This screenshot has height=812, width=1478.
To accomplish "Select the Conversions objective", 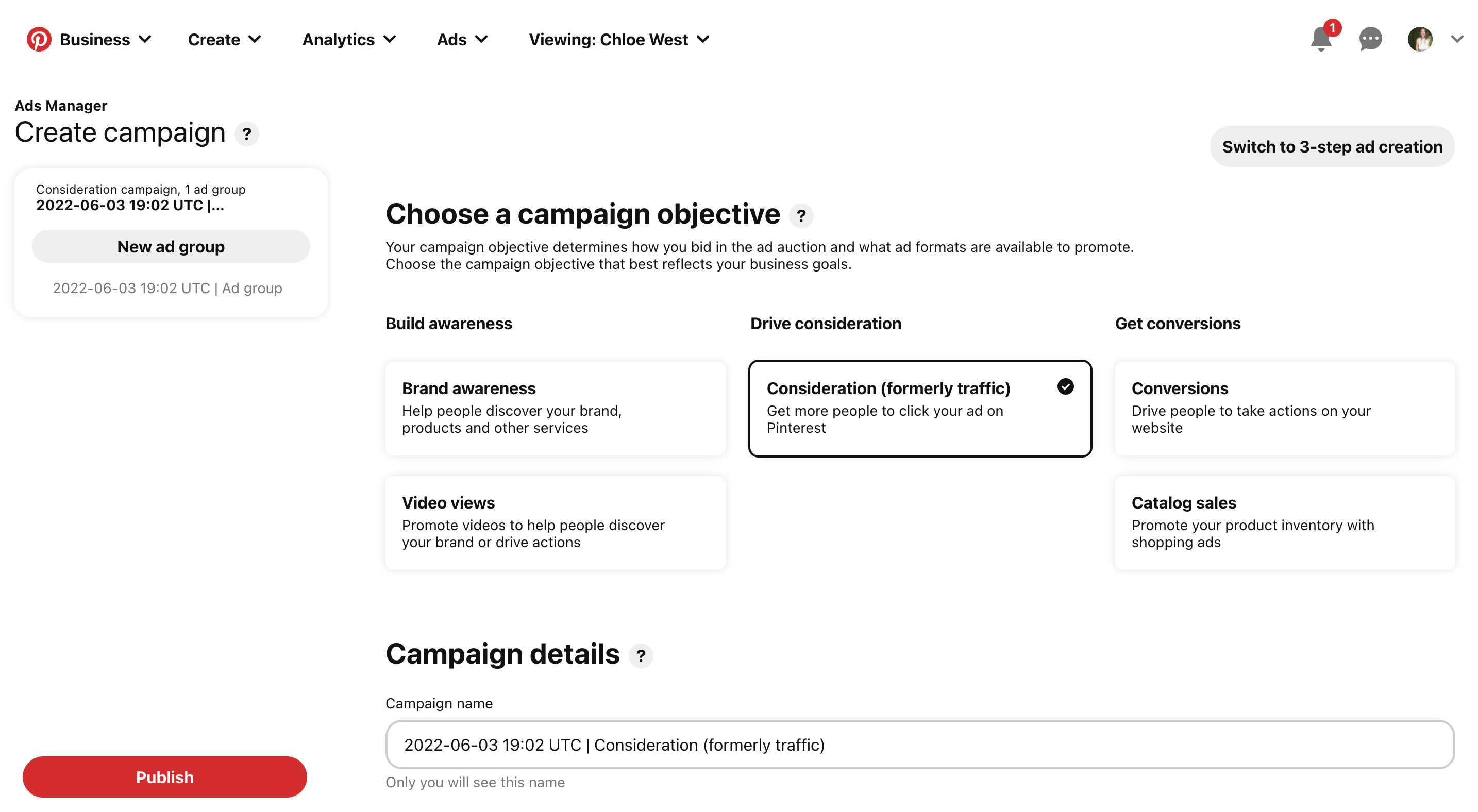I will coord(1285,408).
